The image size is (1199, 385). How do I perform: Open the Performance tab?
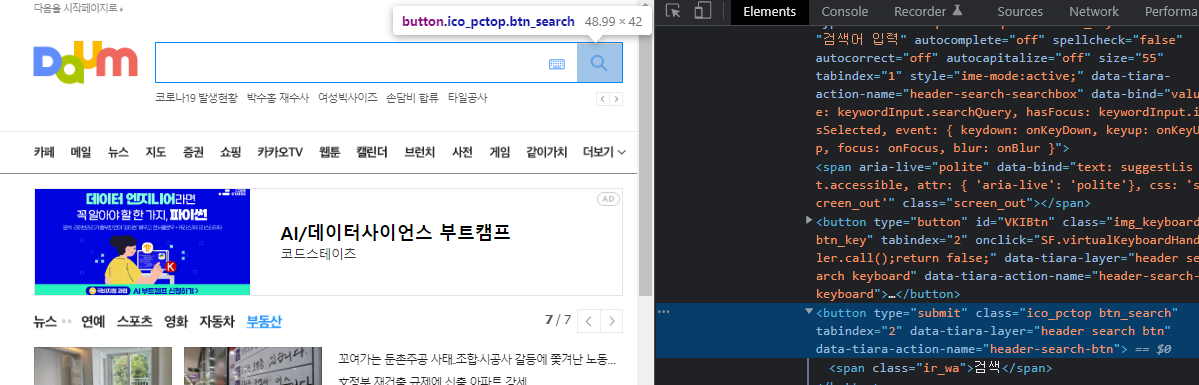click(x=1171, y=11)
